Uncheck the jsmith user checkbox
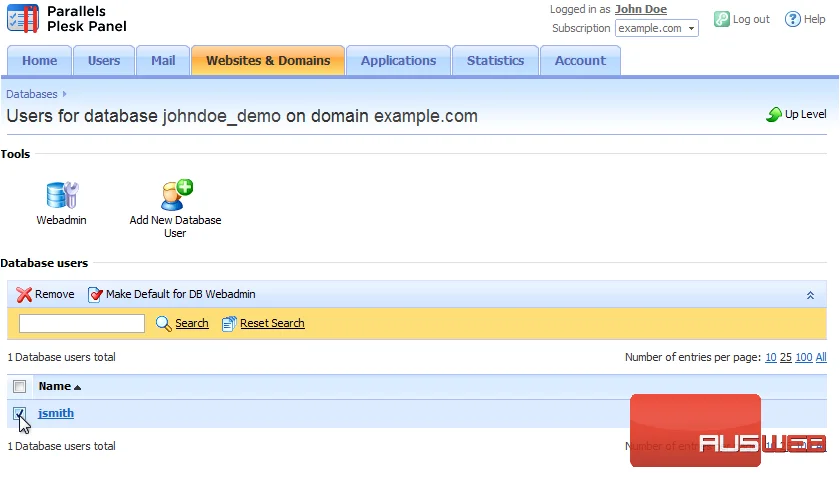 click(19, 413)
